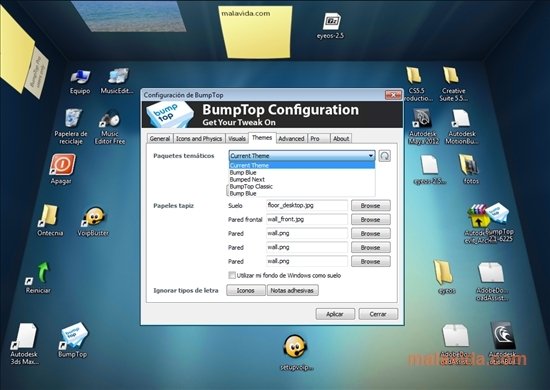Select the eyeos-2.5 7z archive icon
550x390 pixels.
pos(331,22)
